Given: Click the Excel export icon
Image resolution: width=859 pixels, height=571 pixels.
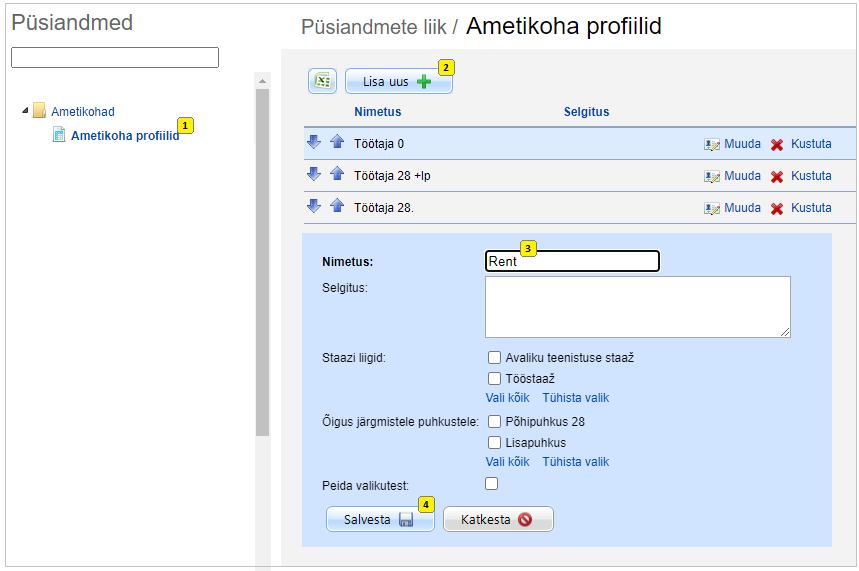Looking at the screenshot, I should tap(322, 81).
